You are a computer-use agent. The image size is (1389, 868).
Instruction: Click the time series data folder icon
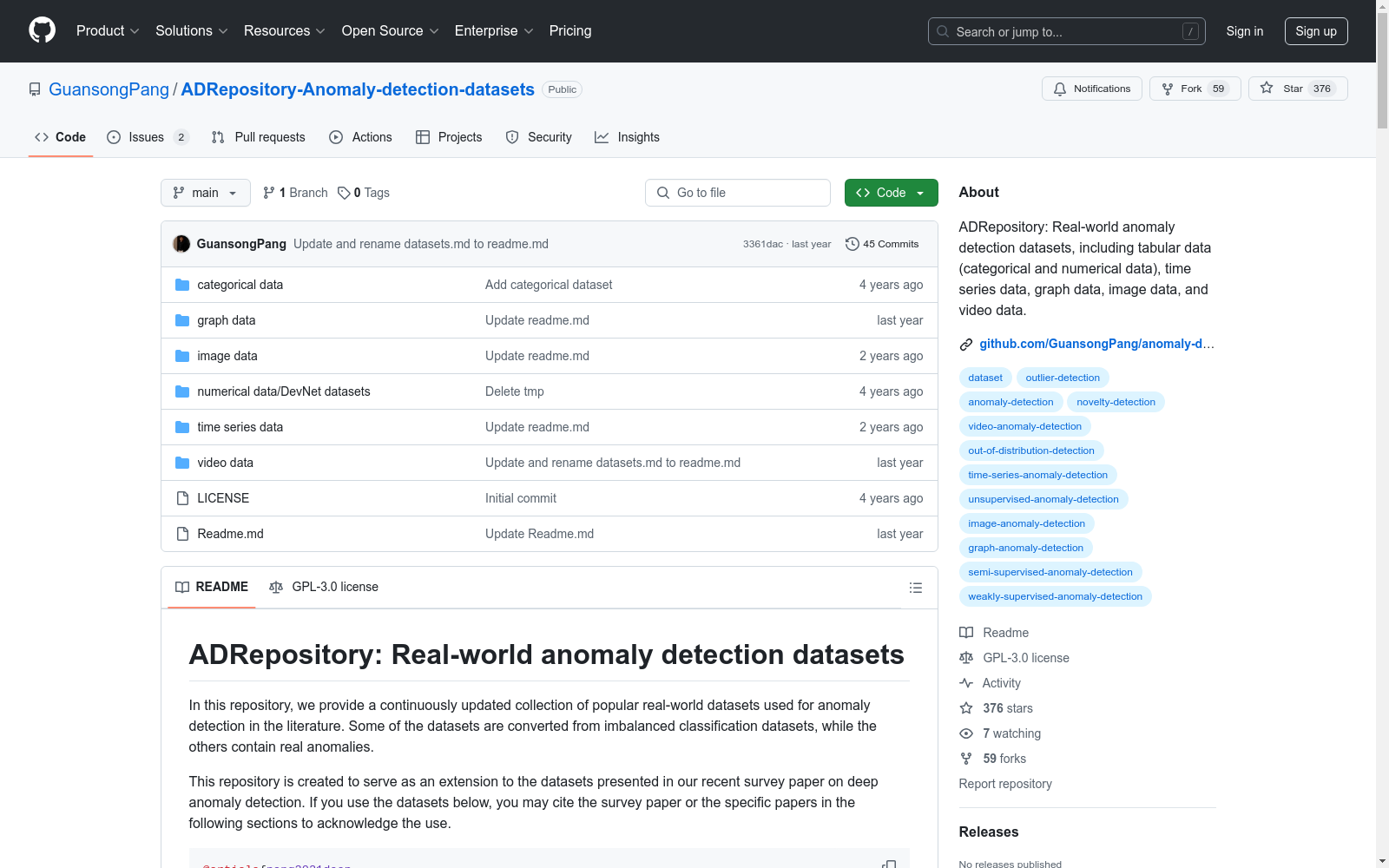(182, 427)
